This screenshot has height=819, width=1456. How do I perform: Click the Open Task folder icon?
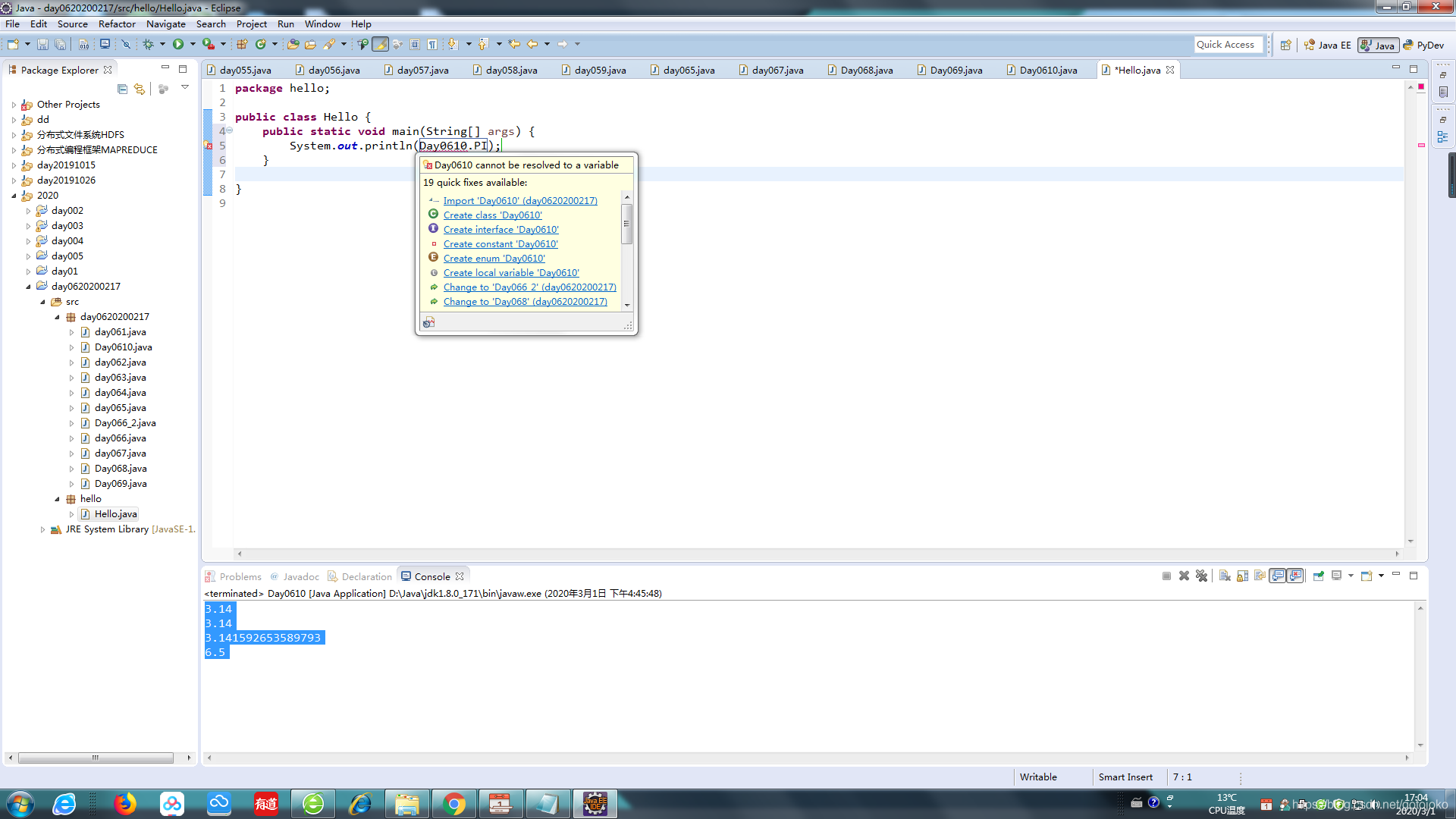point(310,45)
